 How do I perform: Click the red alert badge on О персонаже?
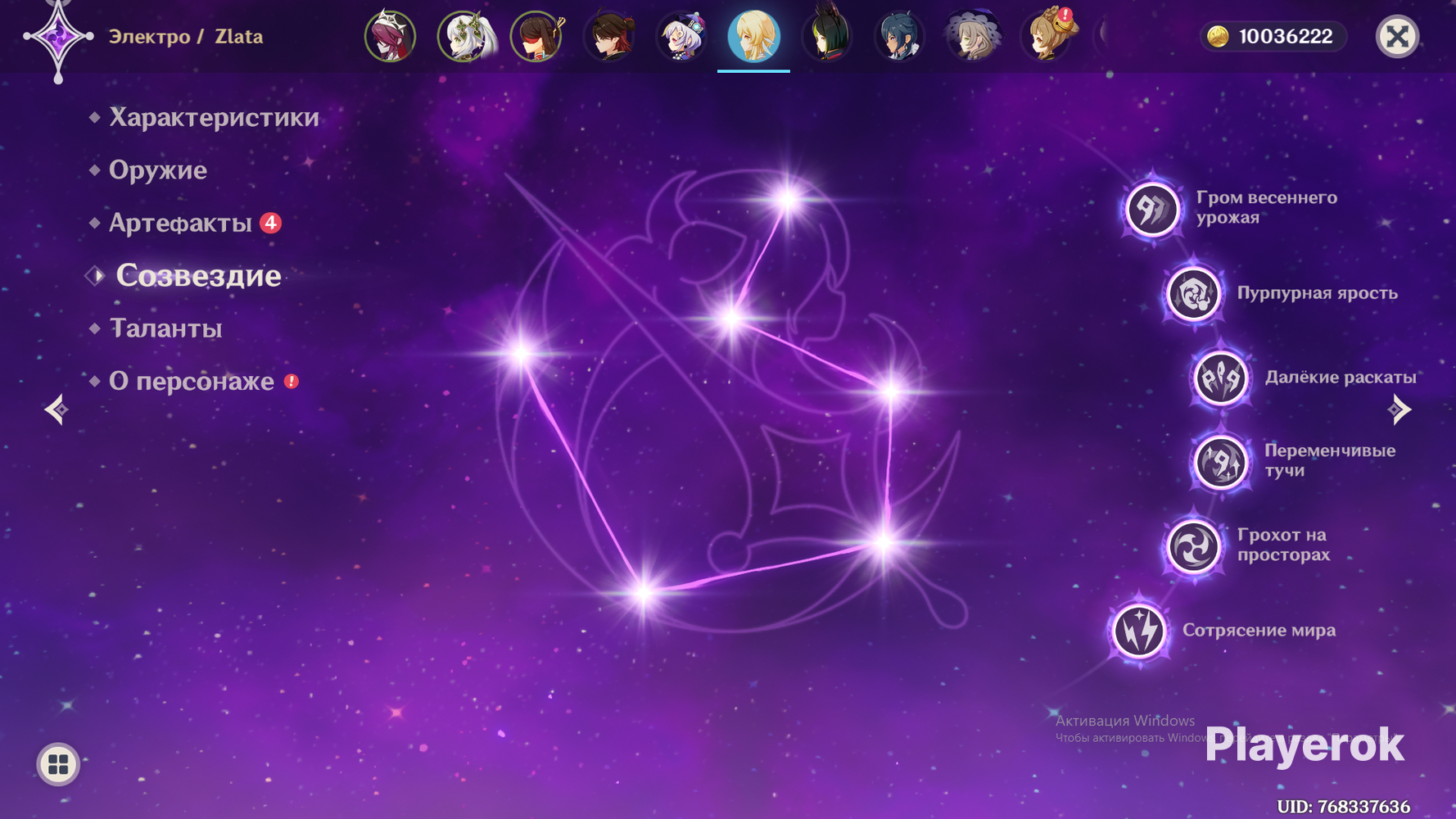pos(291,381)
